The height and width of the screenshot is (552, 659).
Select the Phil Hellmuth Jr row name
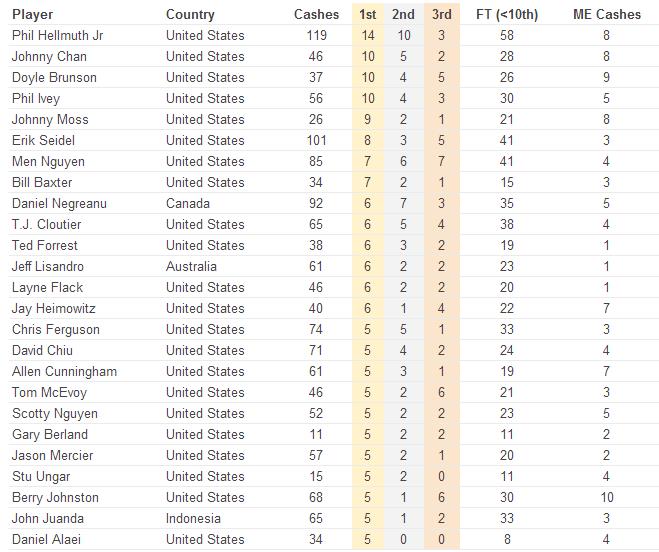[59, 35]
